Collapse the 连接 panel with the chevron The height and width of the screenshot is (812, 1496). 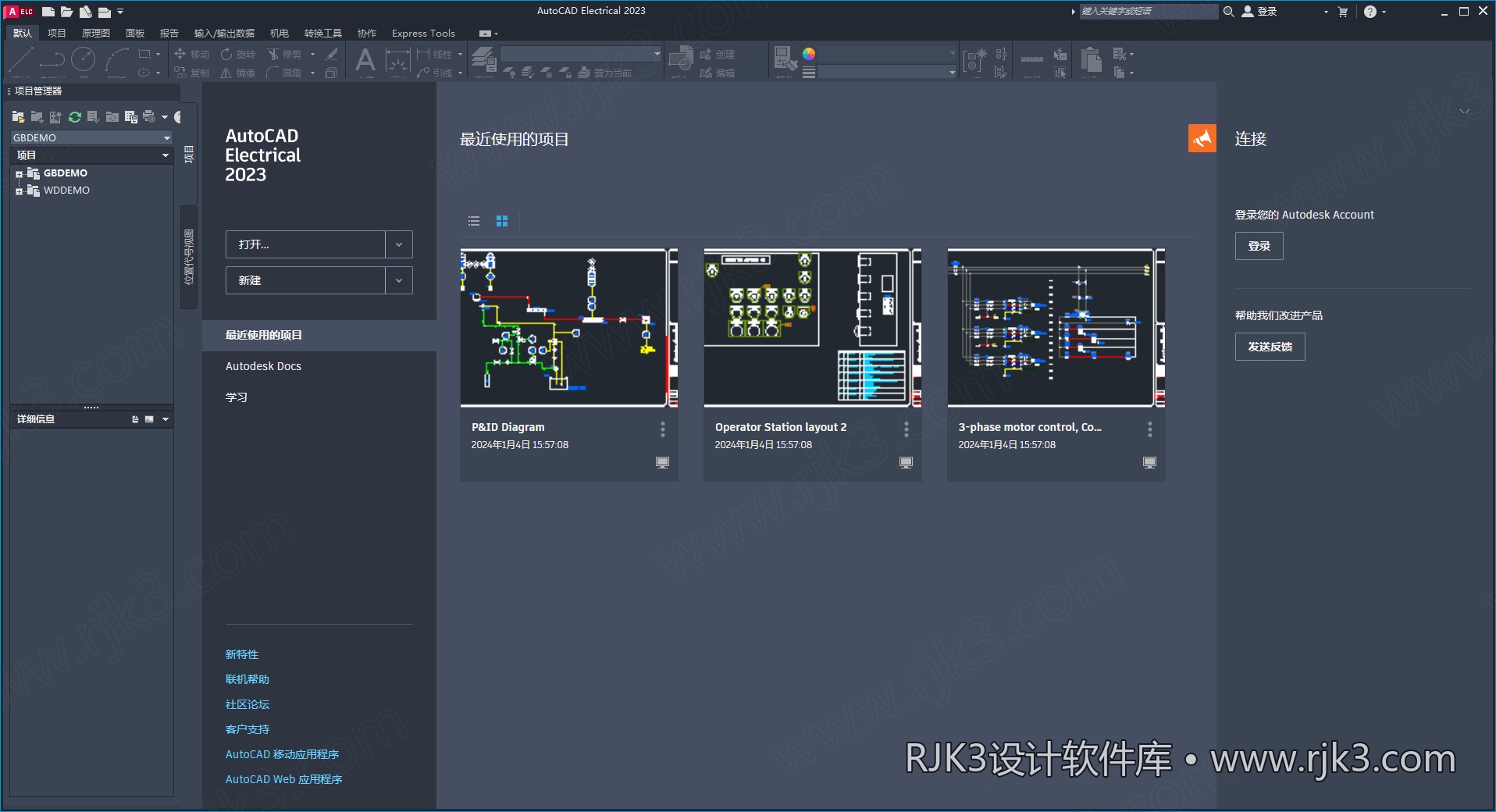(1465, 112)
